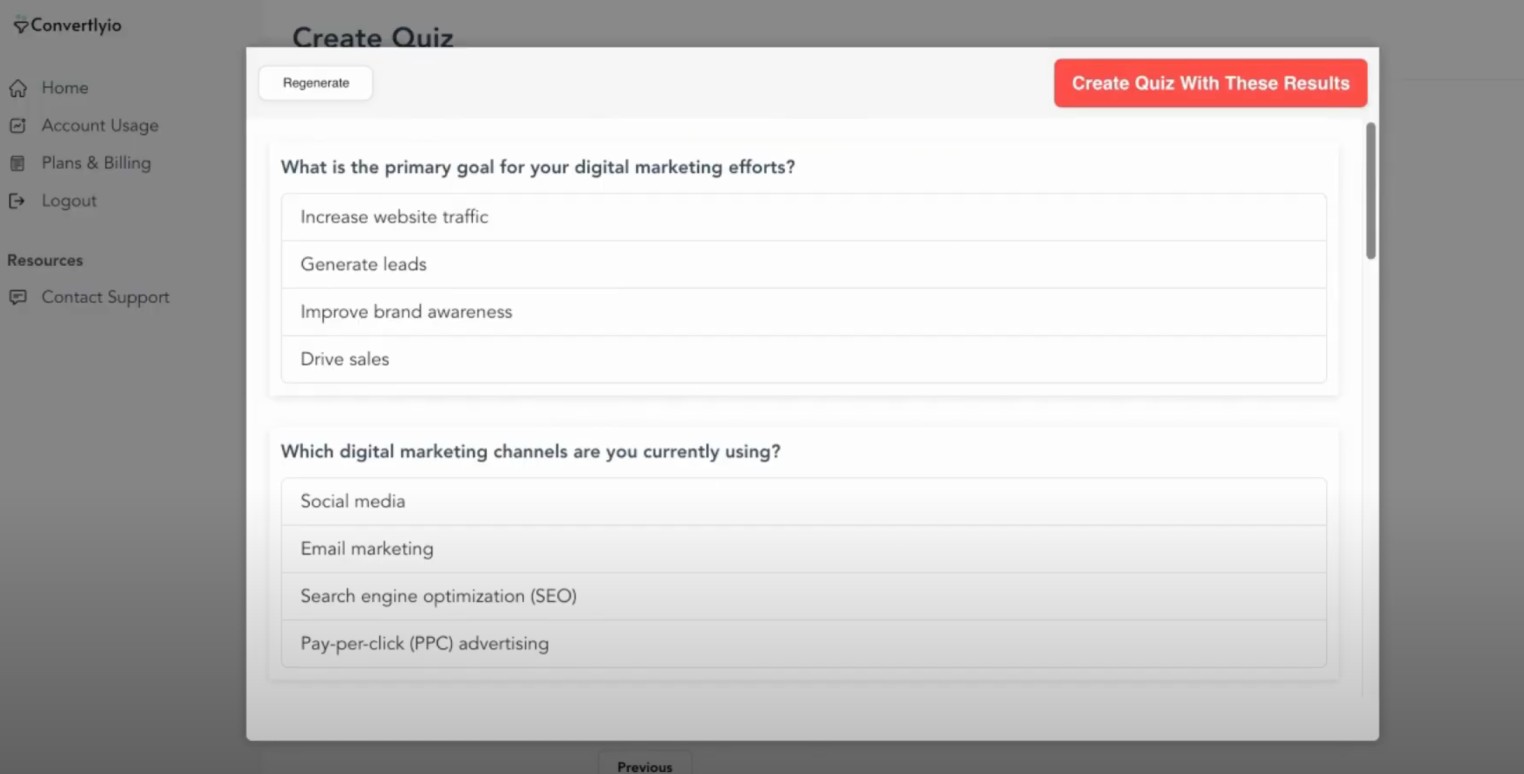Click the Home house icon
Viewport: 1524px width, 774px height.
18,88
